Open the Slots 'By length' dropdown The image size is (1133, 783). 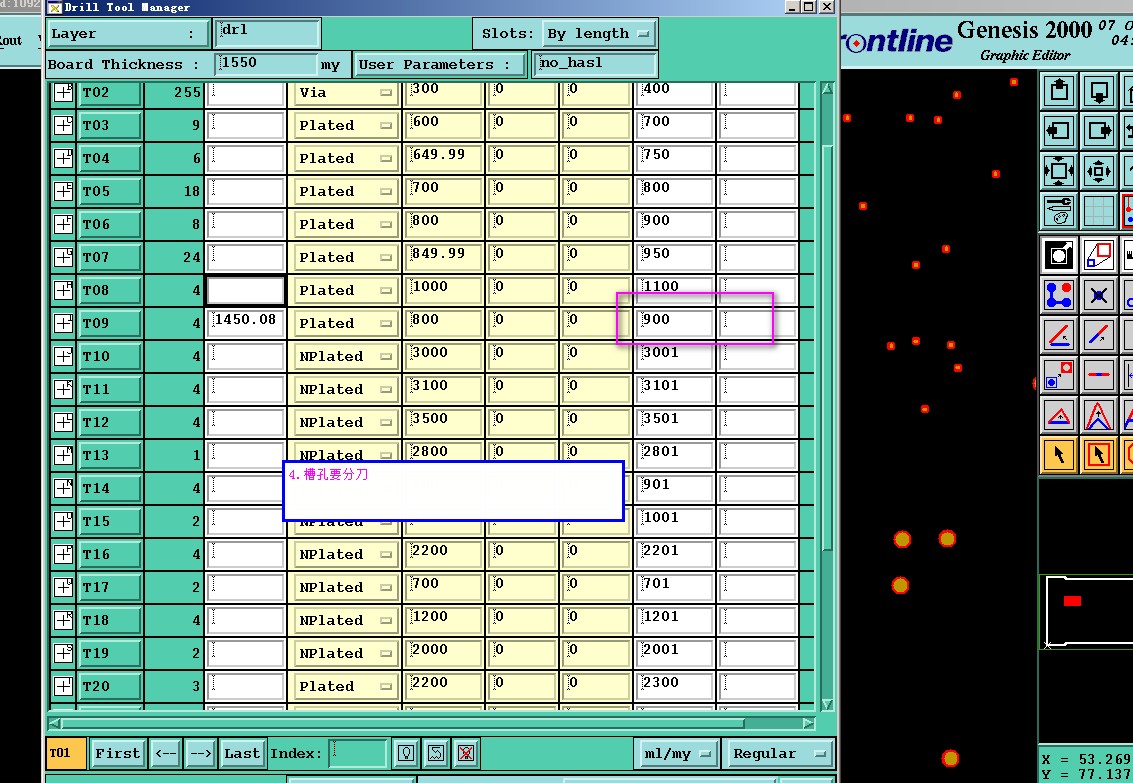click(x=598, y=34)
